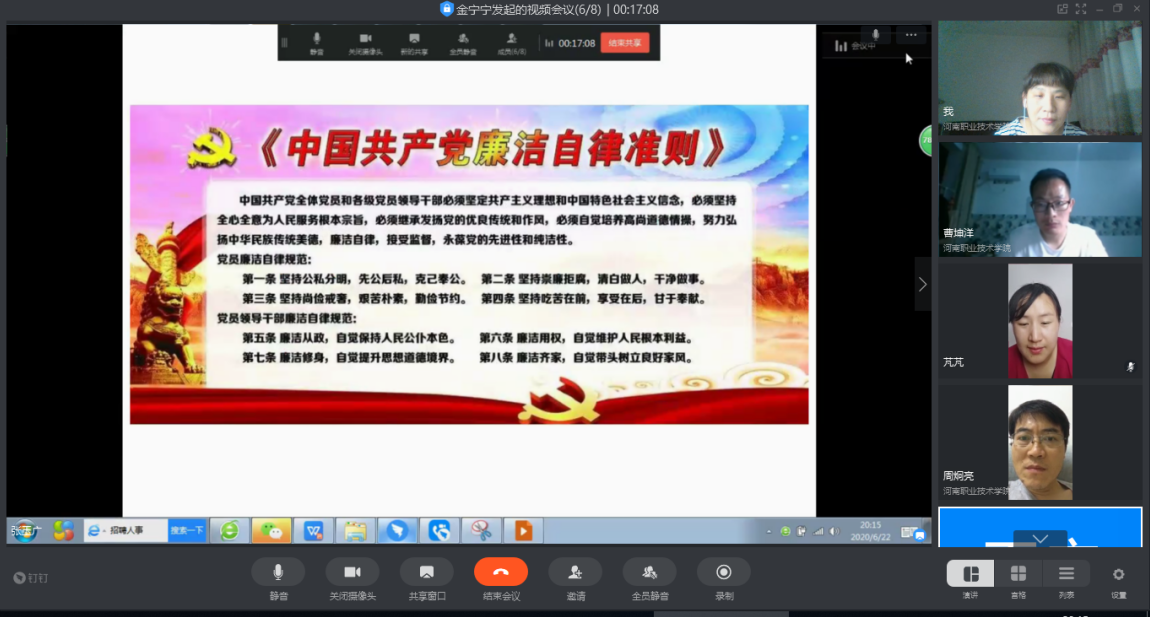The image size is (1150, 617).
Task: Select 曹坤洋 participant video thumbnail
Action: 1039,200
